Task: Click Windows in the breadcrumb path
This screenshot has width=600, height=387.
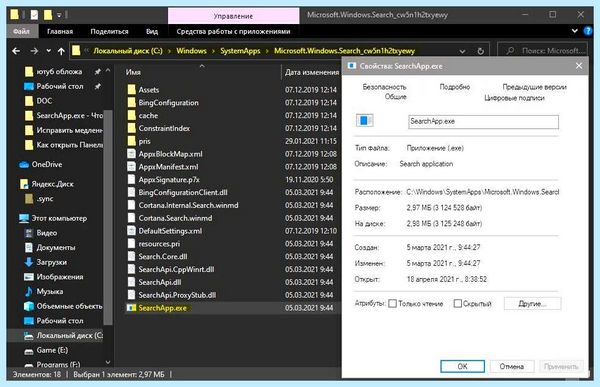Action: (x=191, y=51)
